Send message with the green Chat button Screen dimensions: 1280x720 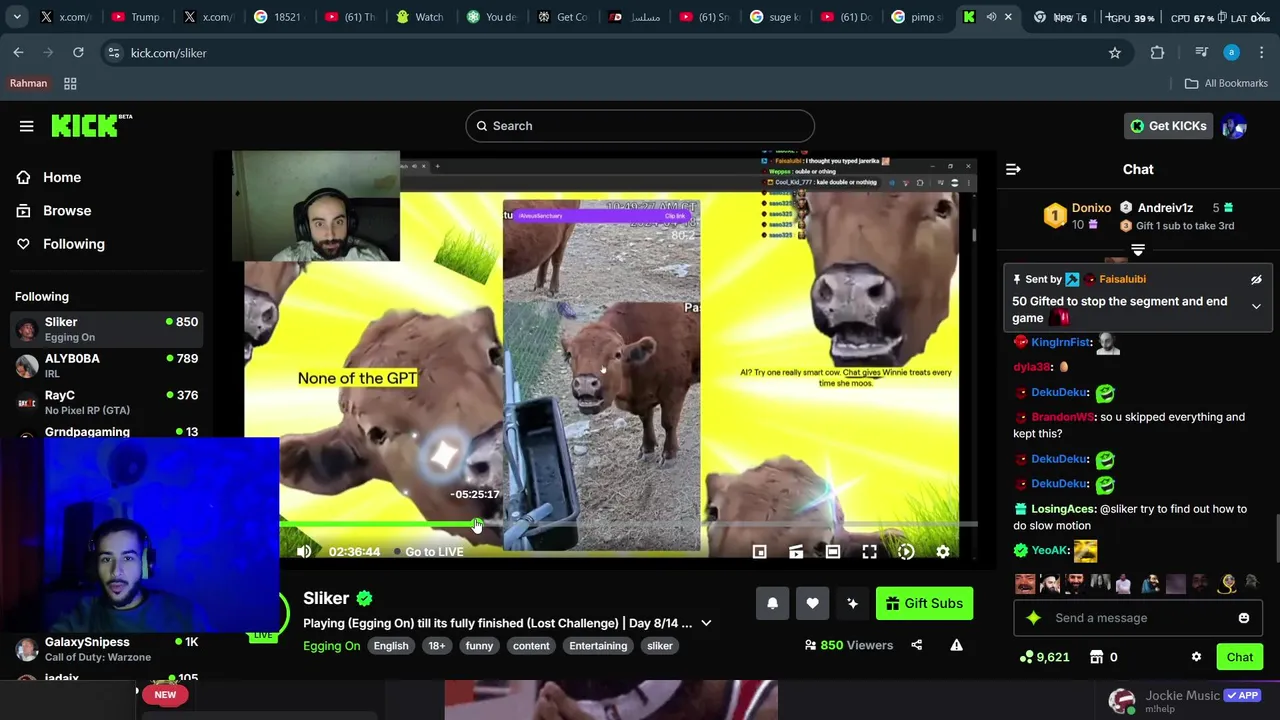(1240, 657)
